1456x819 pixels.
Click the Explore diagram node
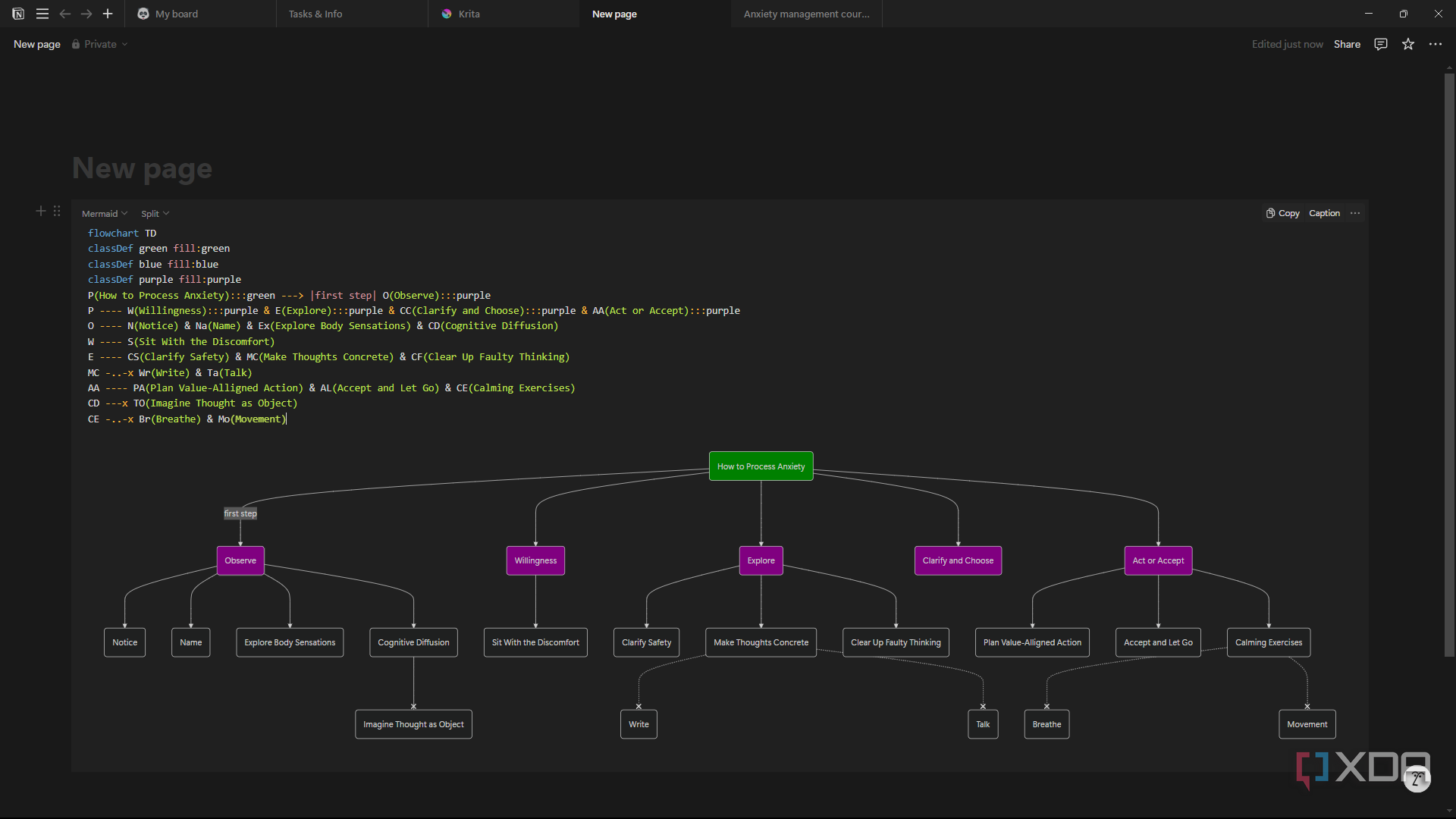[x=761, y=560]
